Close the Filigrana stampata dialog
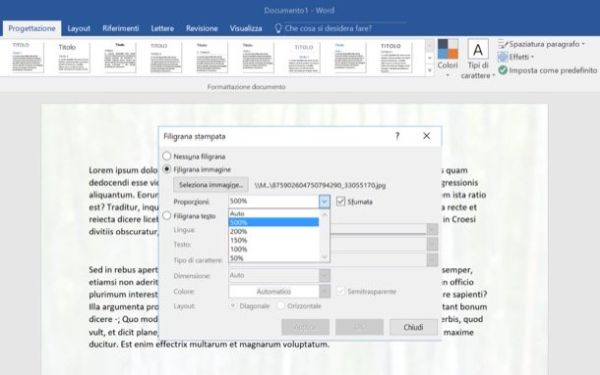 [426, 136]
